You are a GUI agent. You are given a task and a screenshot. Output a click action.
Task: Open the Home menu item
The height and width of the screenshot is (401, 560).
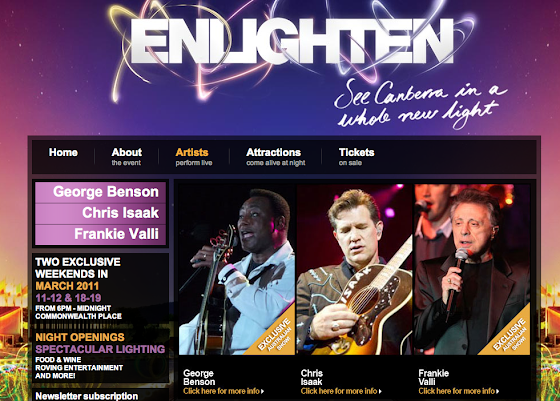(63, 152)
